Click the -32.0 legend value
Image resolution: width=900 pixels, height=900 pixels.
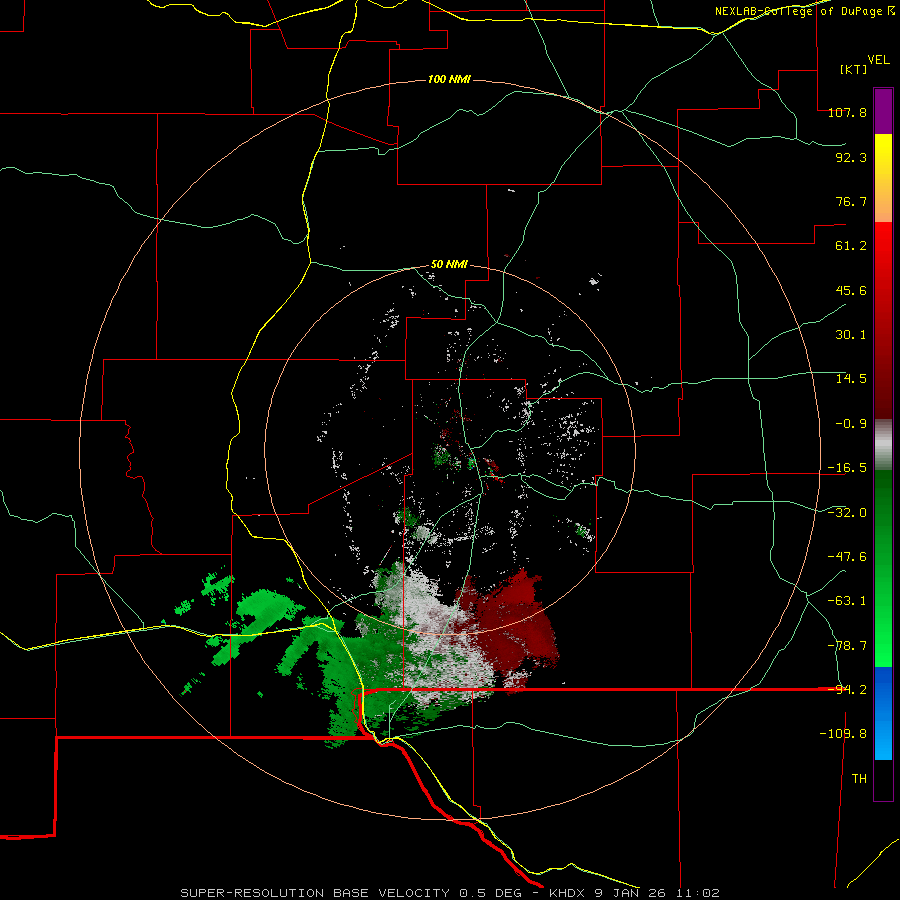coord(847,513)
